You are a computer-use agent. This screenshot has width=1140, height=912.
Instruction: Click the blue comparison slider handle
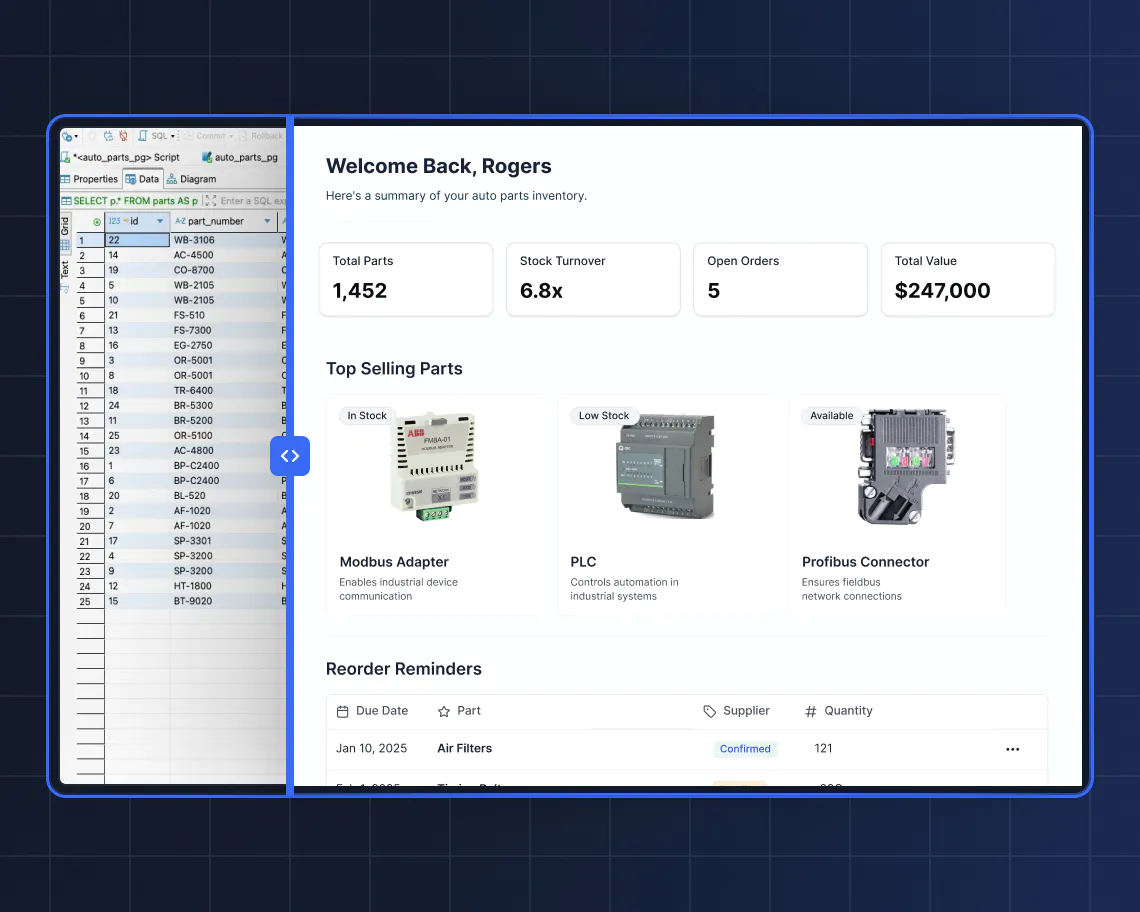(290, 456)
